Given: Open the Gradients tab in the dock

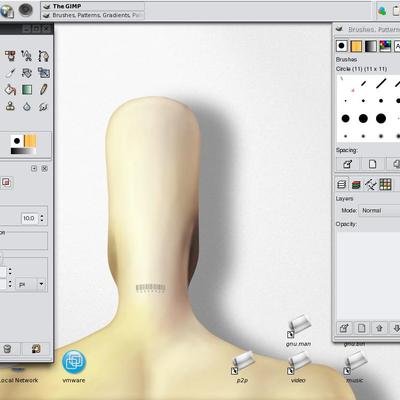Looking at the screenshot, I should coord(370,46).
